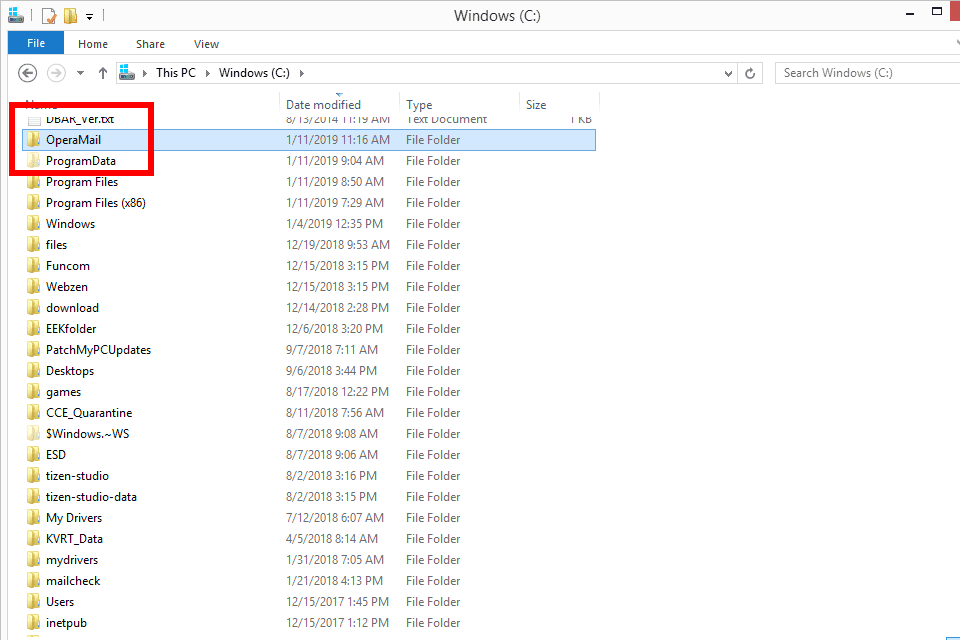Open Customize Quick Access Toolbar dropdown
Screen dimensions: 960x640
click(x=89, y=17)
